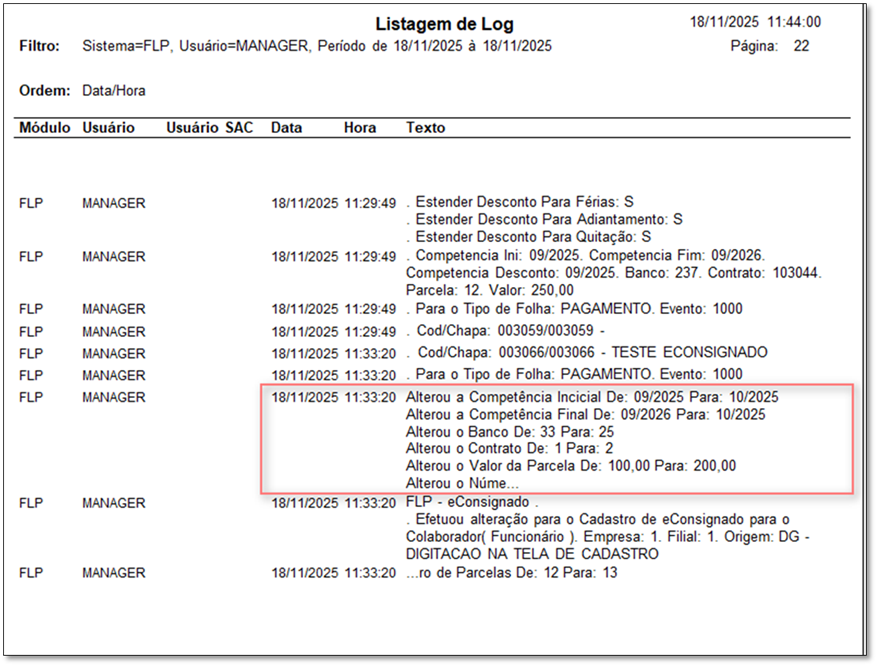Click '...ro de Parcelas De: 12 Para: 13'
Viewport: 877px width, 666px height.
coord(512,573)
